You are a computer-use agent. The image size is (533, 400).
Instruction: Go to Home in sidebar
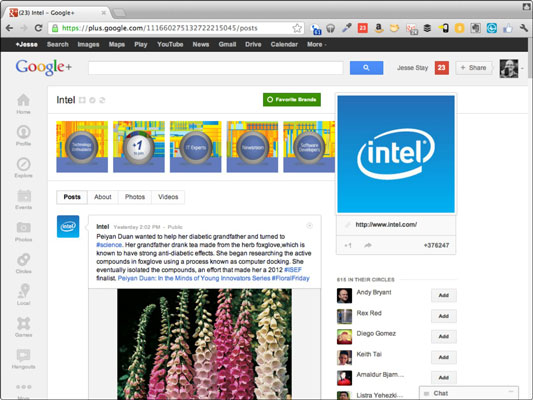click(23, 104)
